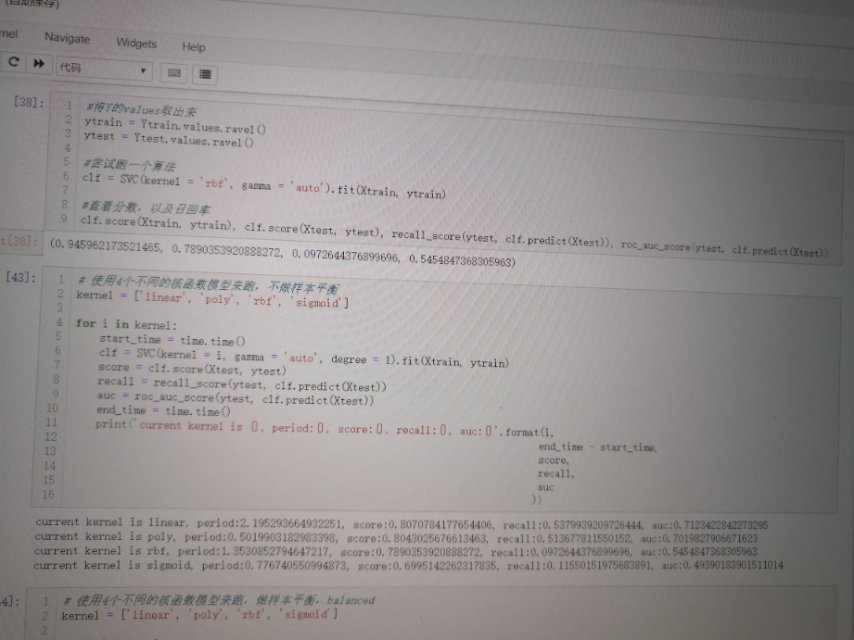Click output line for linear kernel

pyautogui.click(x=401, y=524)
